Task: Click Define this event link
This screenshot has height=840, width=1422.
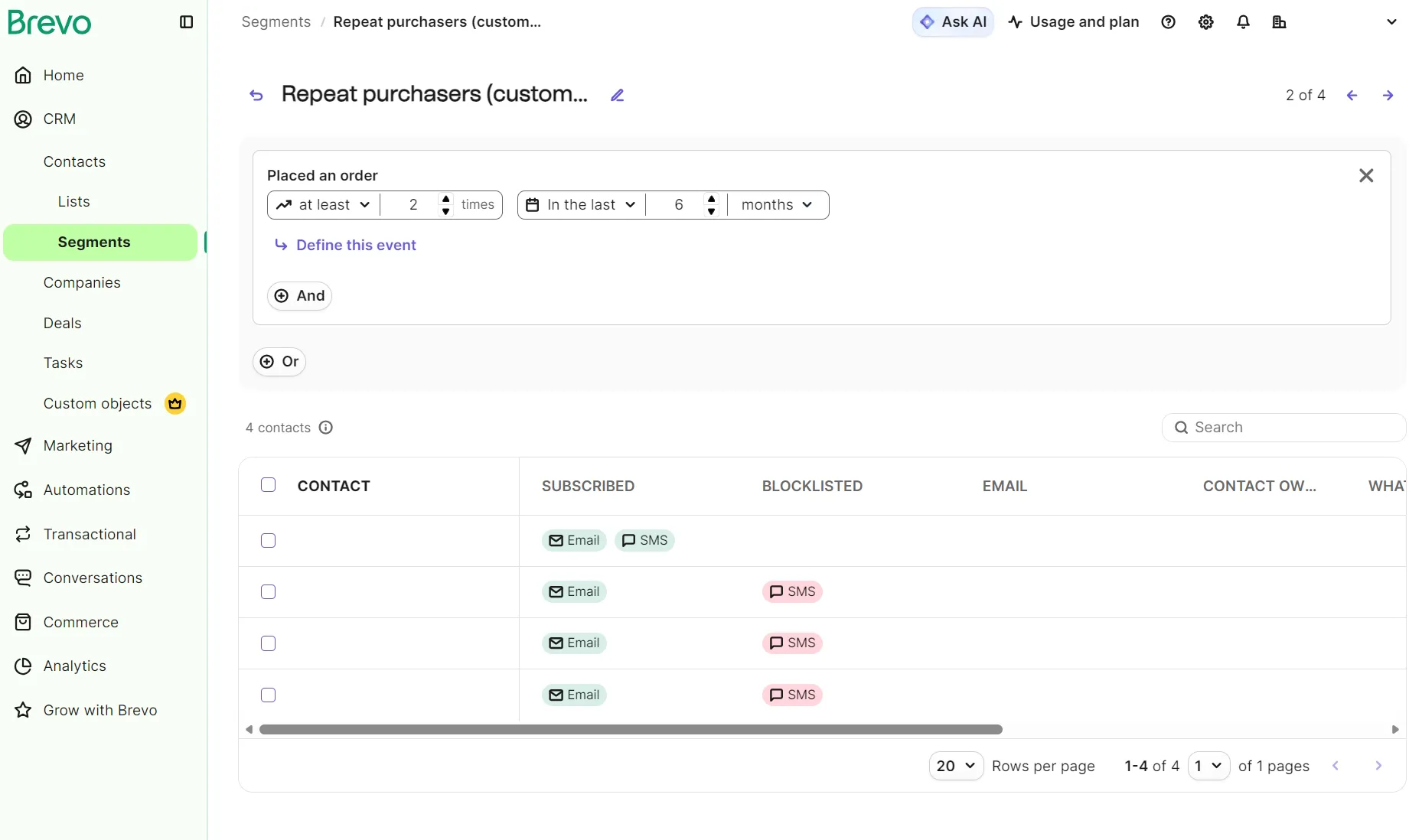Action: tap(345, 246)
